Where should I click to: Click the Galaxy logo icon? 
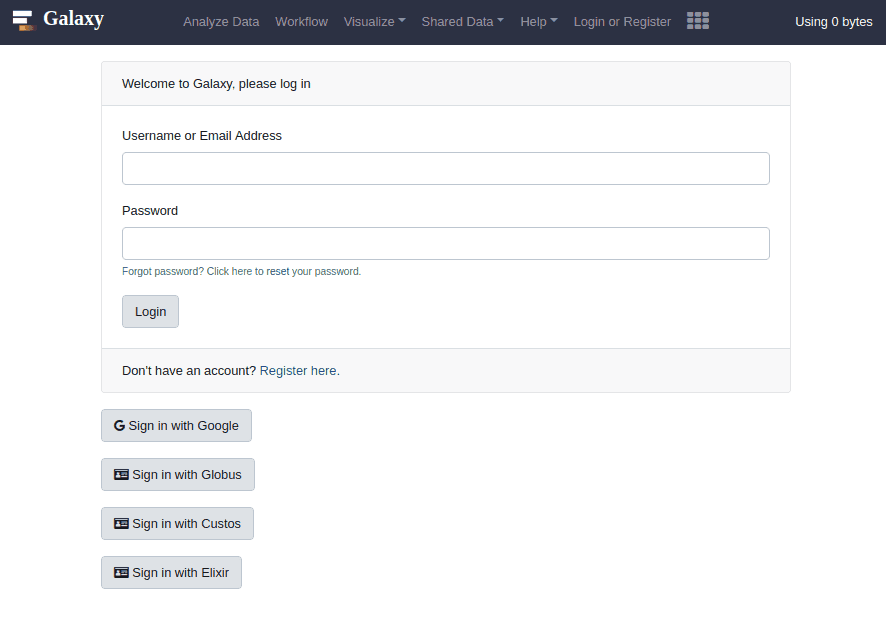point(23,20)
